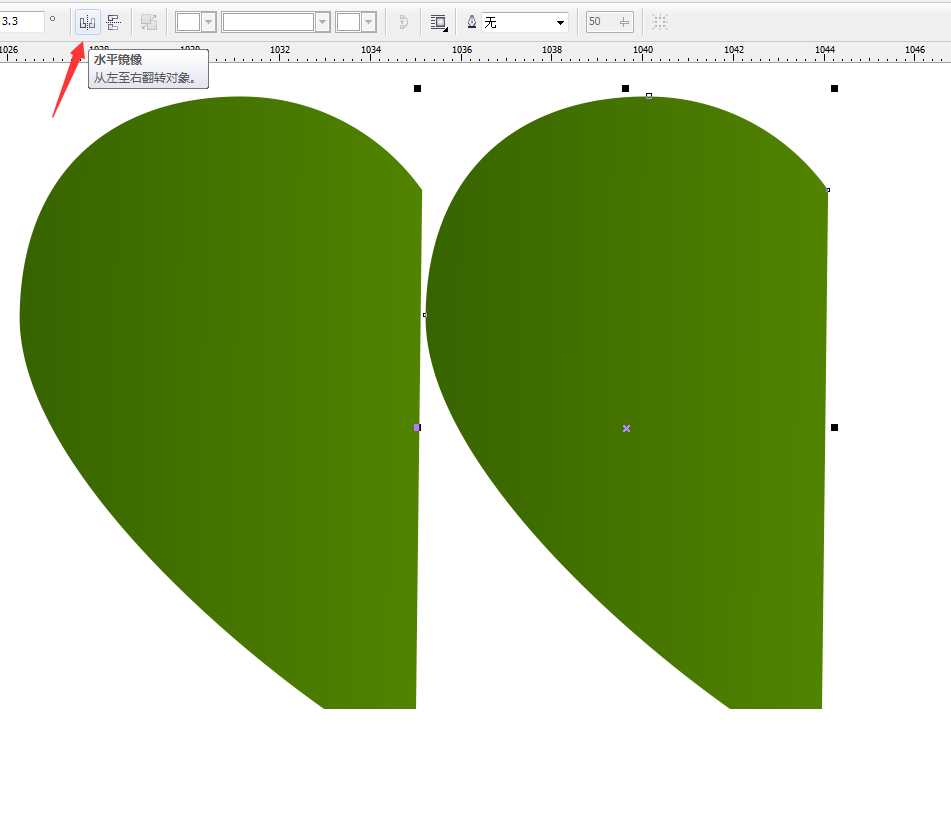Click the selection's center X marker
This screenshot has width=951, height=814.
pyautogui.click(x=626, y=428)
